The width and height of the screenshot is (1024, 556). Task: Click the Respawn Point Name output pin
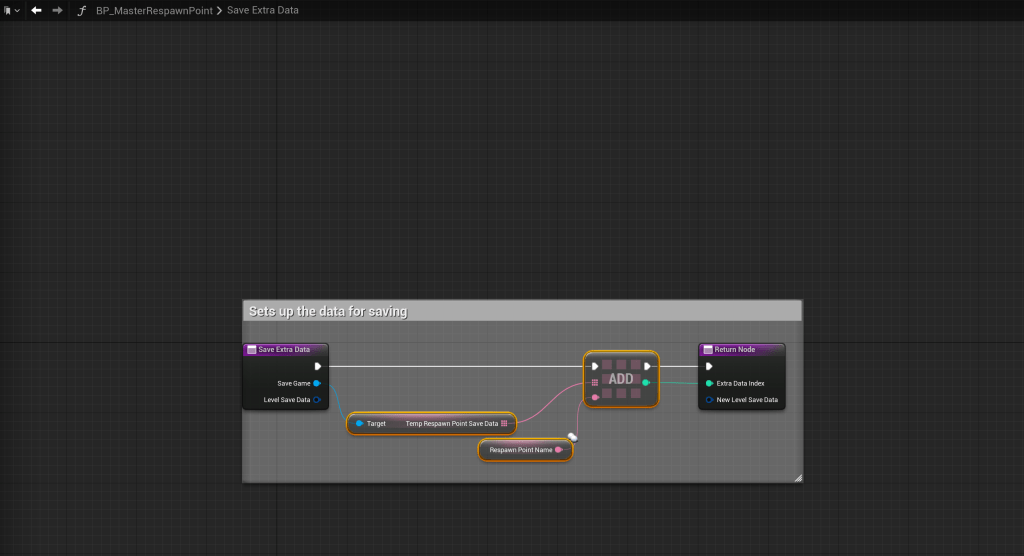click(559, 451)
